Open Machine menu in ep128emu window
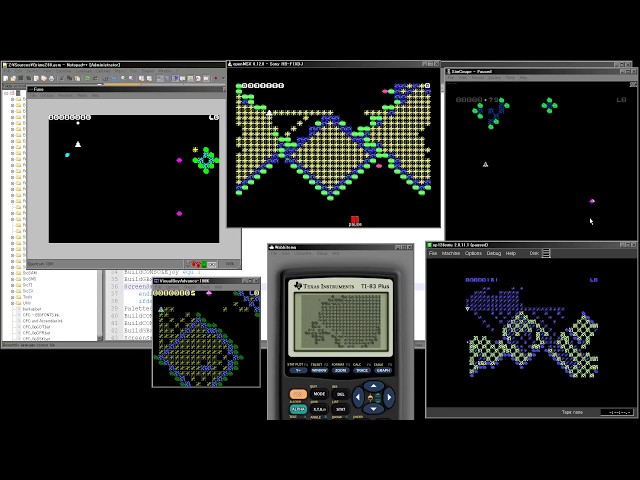Image resolution: width=640 pixels, height=480 pixels. click(451, 253)
